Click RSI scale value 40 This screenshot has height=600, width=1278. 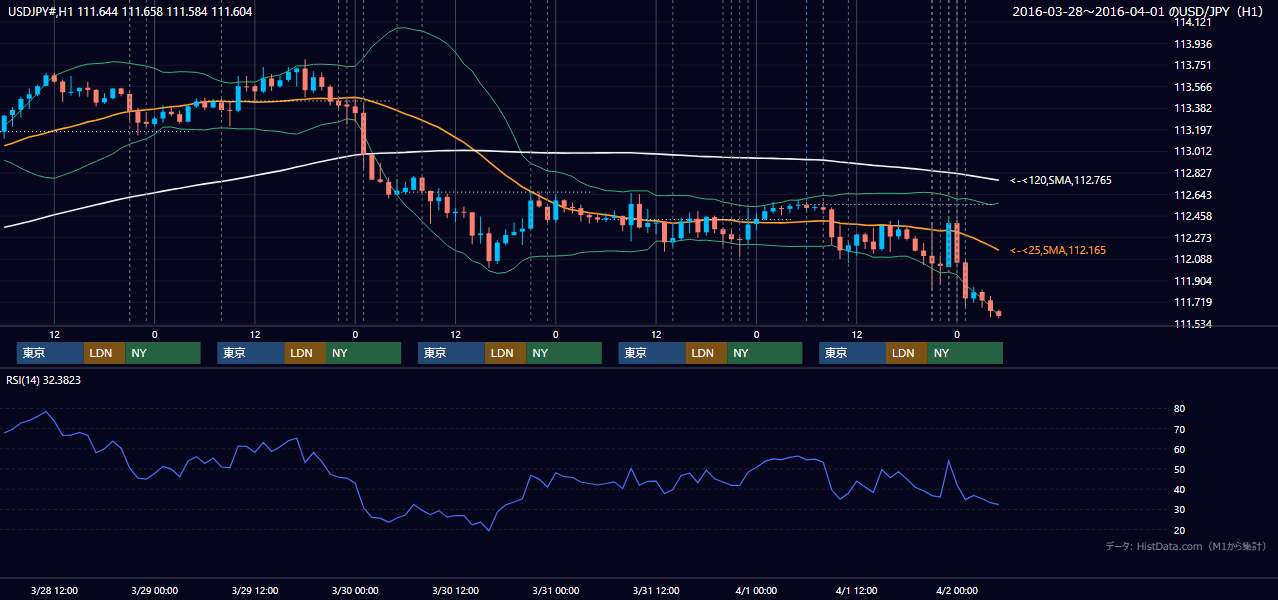pyautogui.click(x=1180, y=490)
